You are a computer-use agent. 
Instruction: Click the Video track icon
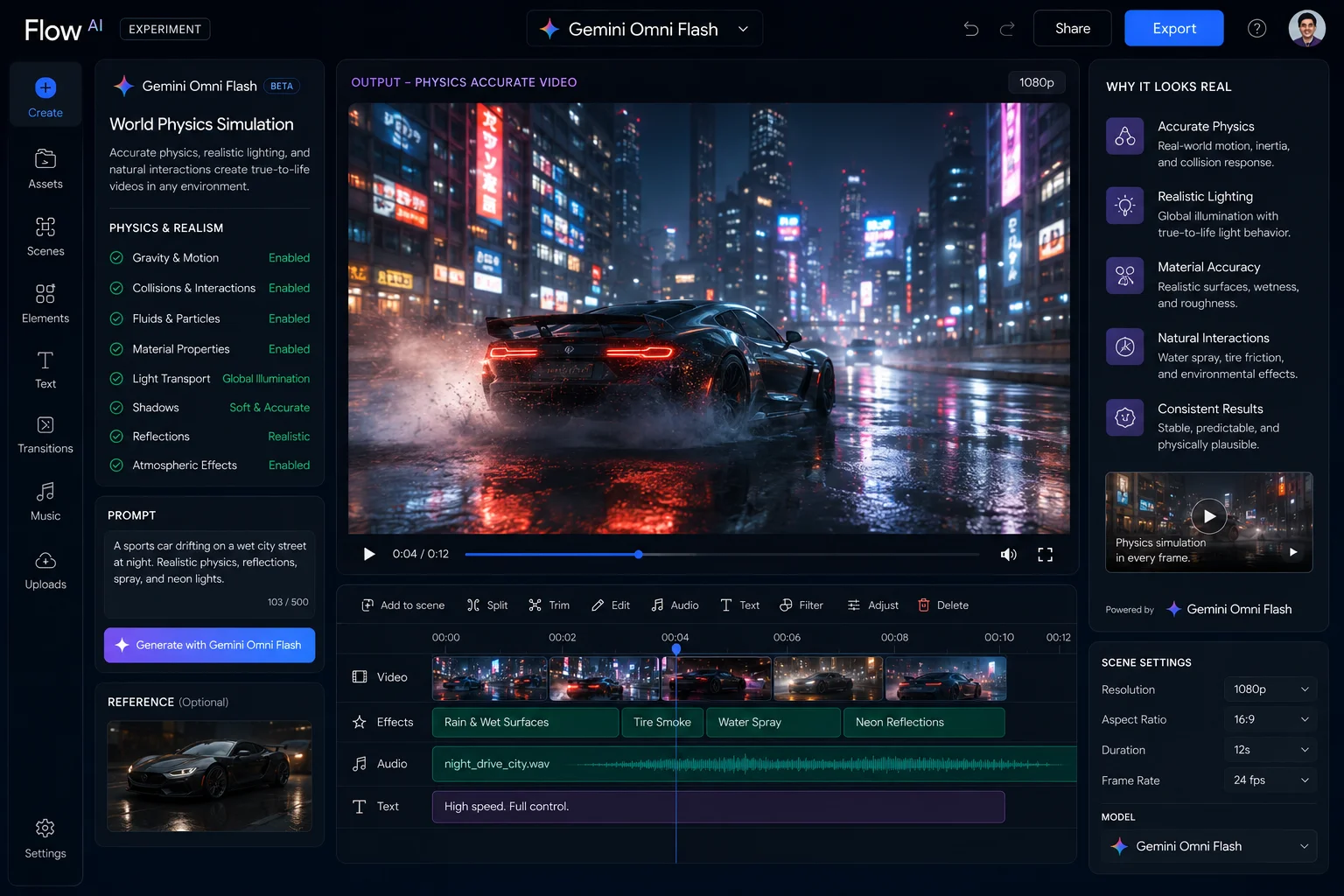click(x=360, y=677)
